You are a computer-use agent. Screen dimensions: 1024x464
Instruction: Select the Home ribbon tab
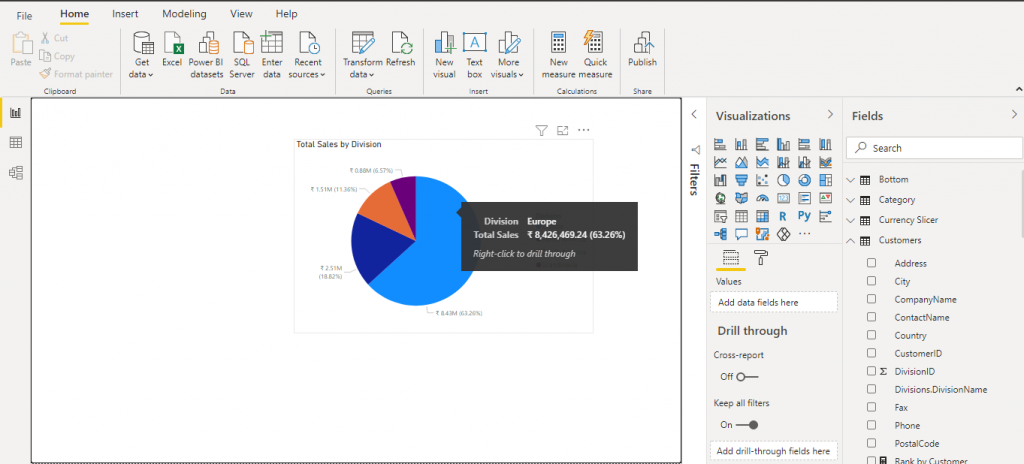[x=74, y=14]
